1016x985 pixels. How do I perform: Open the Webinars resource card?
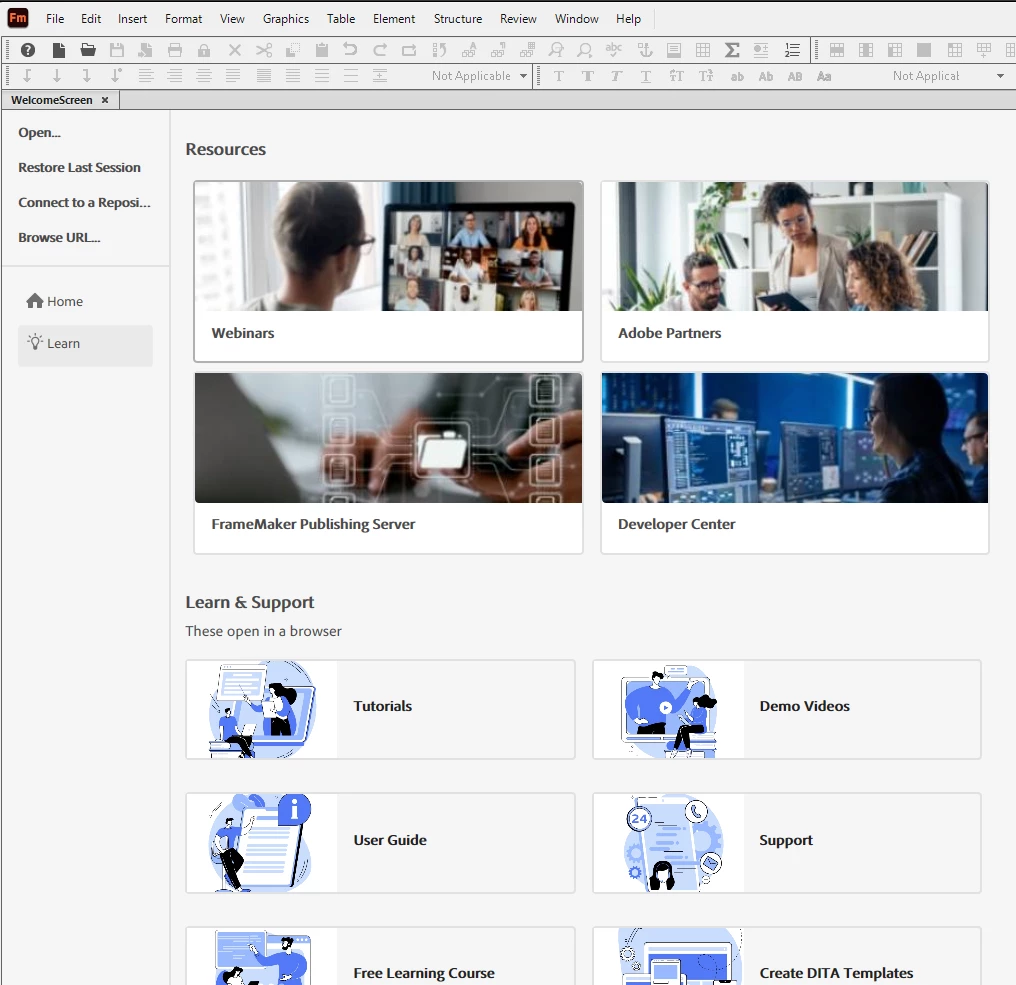(x=388, y=271)
